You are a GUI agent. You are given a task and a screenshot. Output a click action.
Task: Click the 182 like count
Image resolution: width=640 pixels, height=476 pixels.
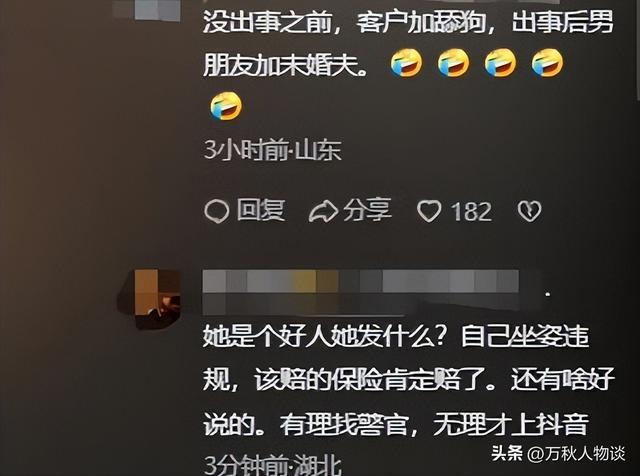tap(471, 212)
